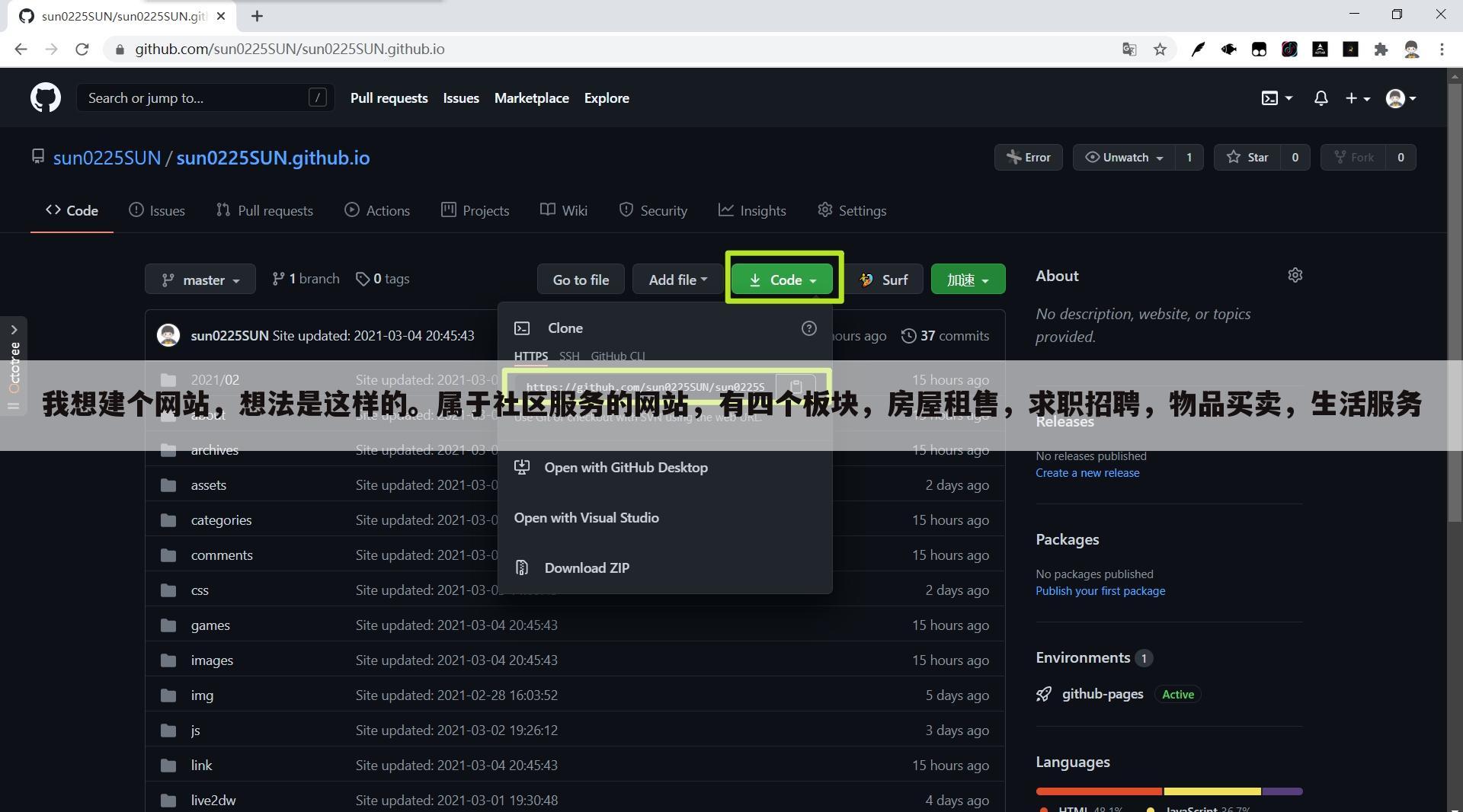Screen dimensions: 1463x812
Task: Click the games folder icon
Action: click(168, 625)
